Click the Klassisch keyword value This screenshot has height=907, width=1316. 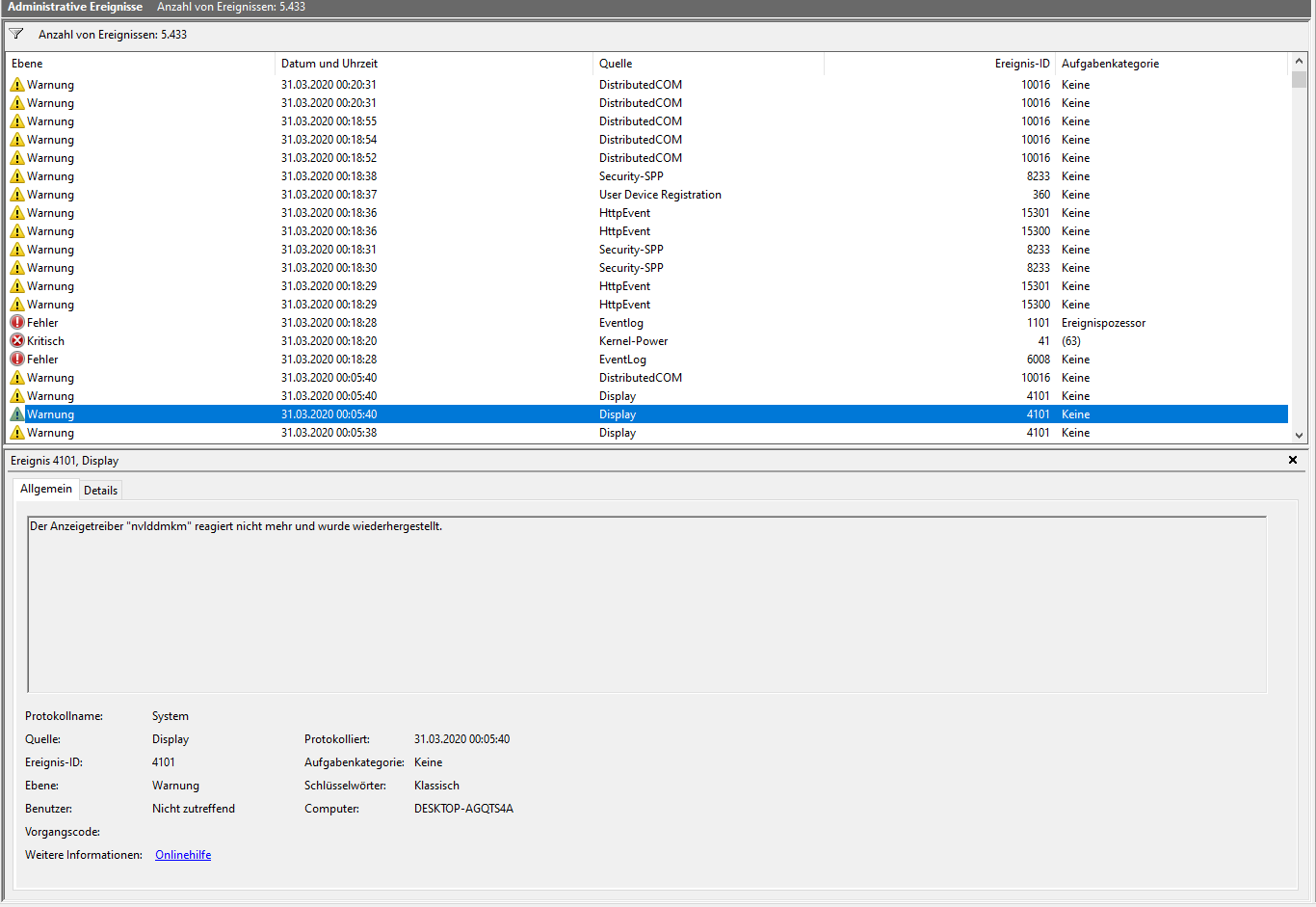436,786
